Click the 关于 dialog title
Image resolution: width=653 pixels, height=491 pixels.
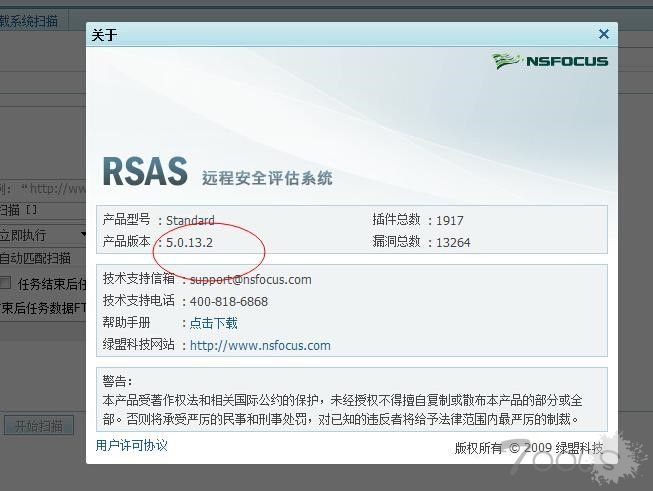coord(104,35)
